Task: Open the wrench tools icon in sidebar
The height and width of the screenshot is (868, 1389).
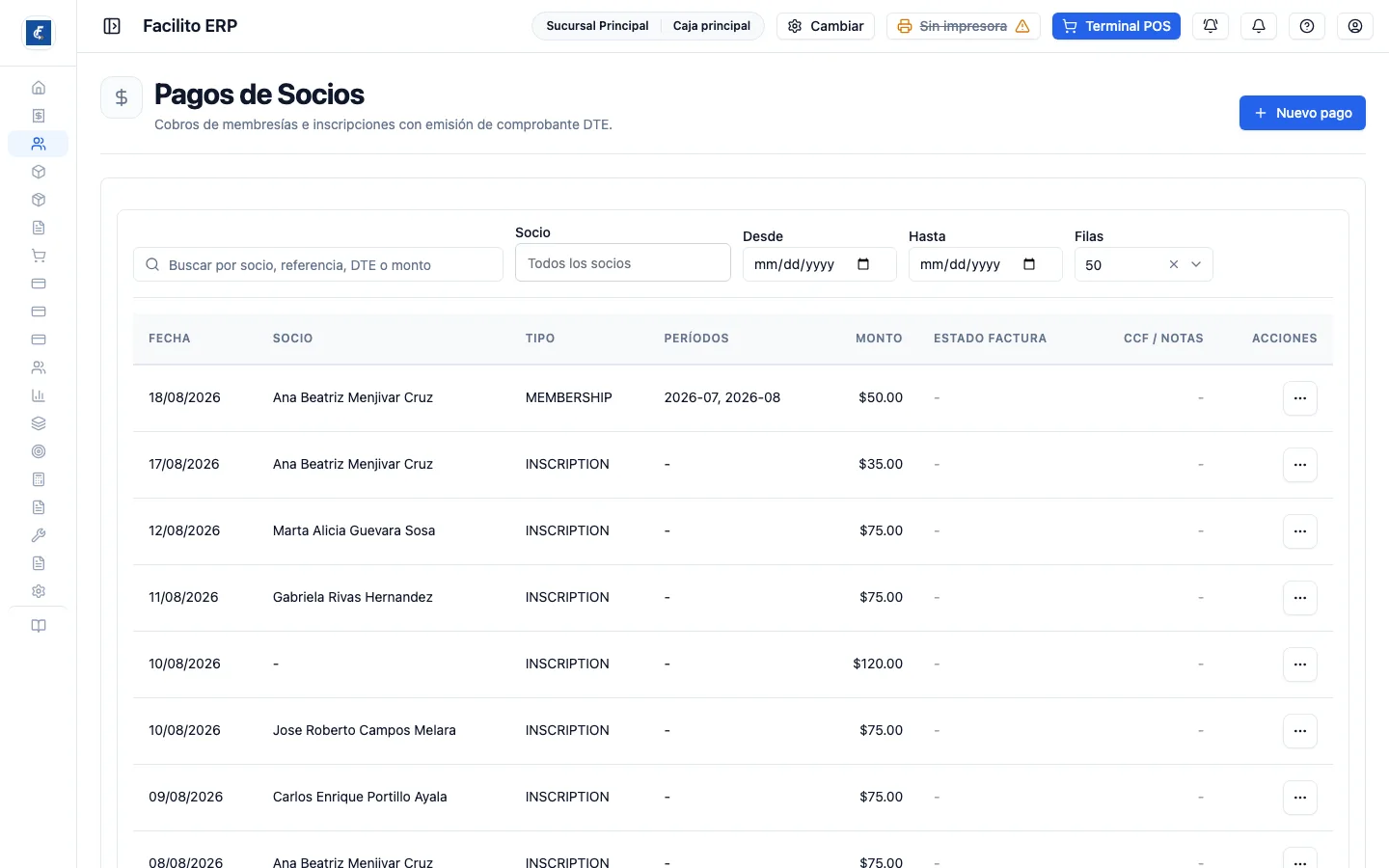Action: pyautogui.click(x=39, y=535)
